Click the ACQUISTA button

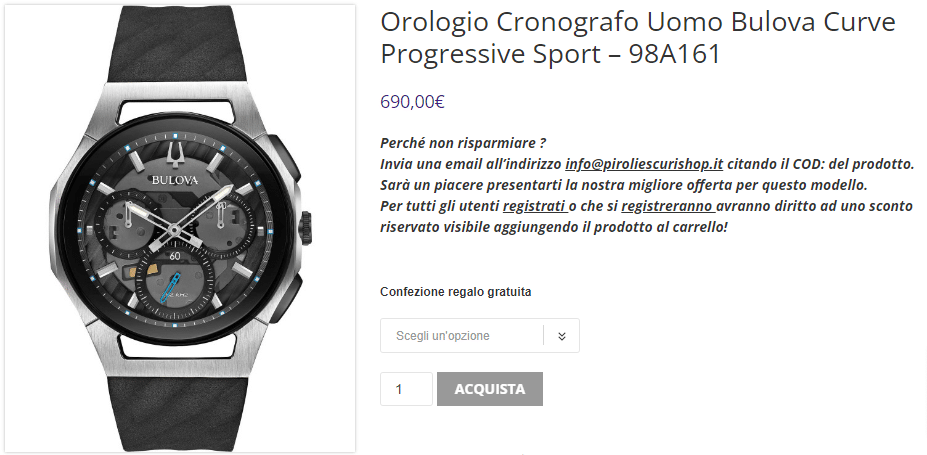pos(490,389)
